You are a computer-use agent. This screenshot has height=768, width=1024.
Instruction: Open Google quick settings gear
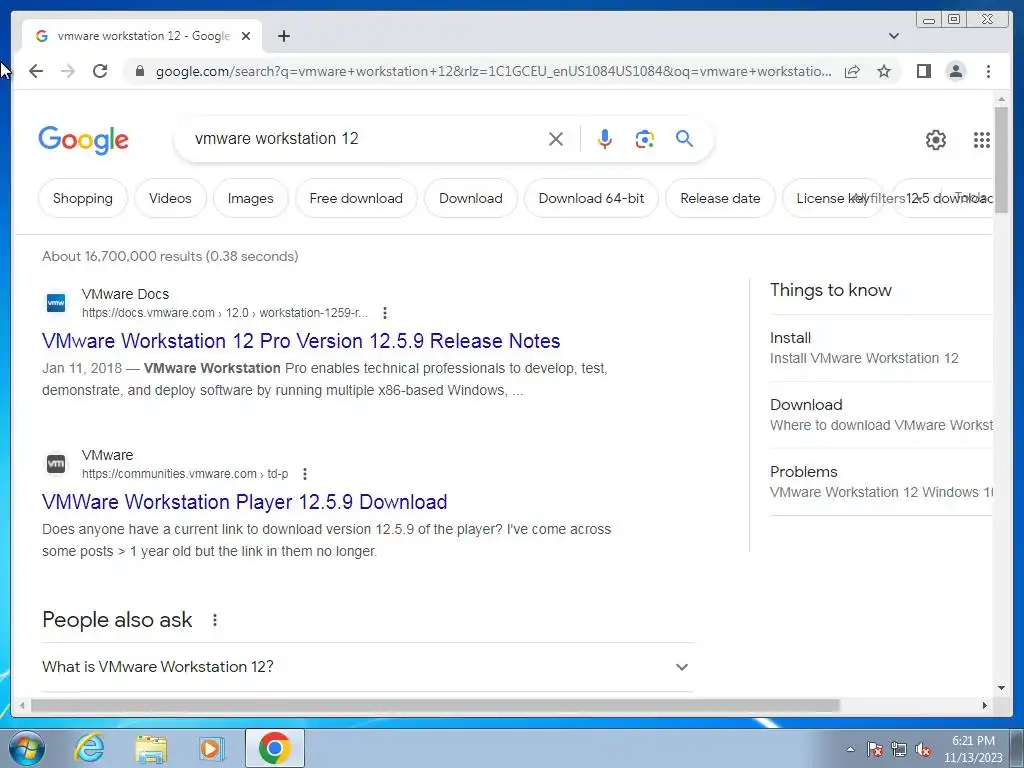click(x=936, y=140)
